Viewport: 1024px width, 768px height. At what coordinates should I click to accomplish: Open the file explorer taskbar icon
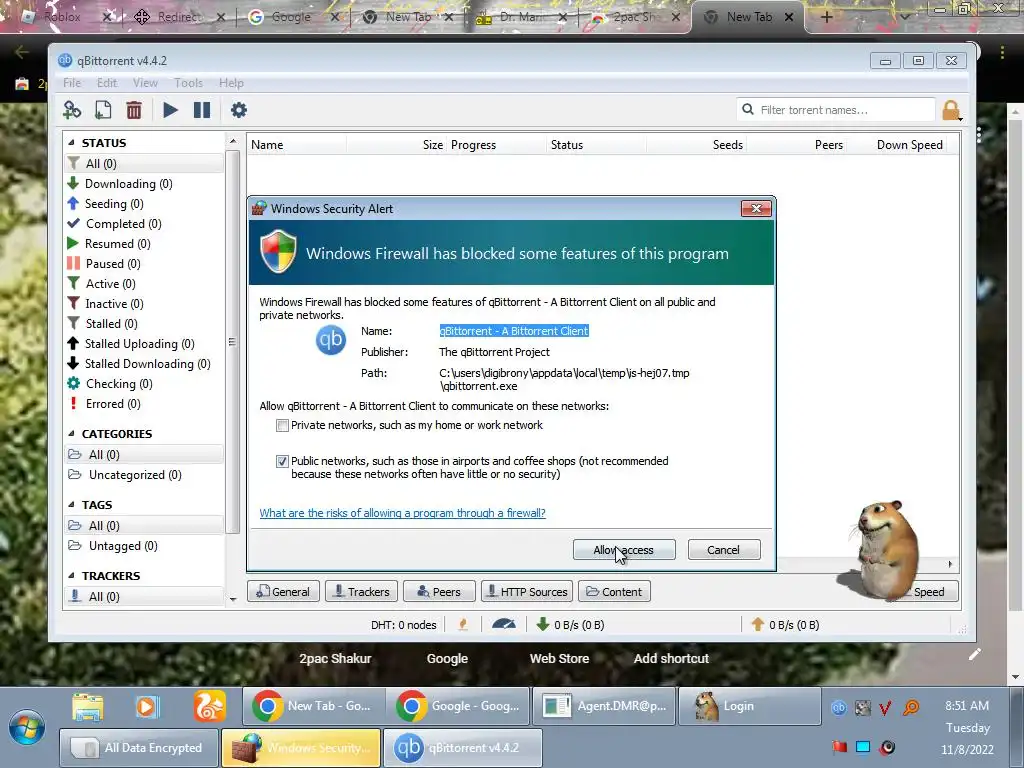click(88, 707)
